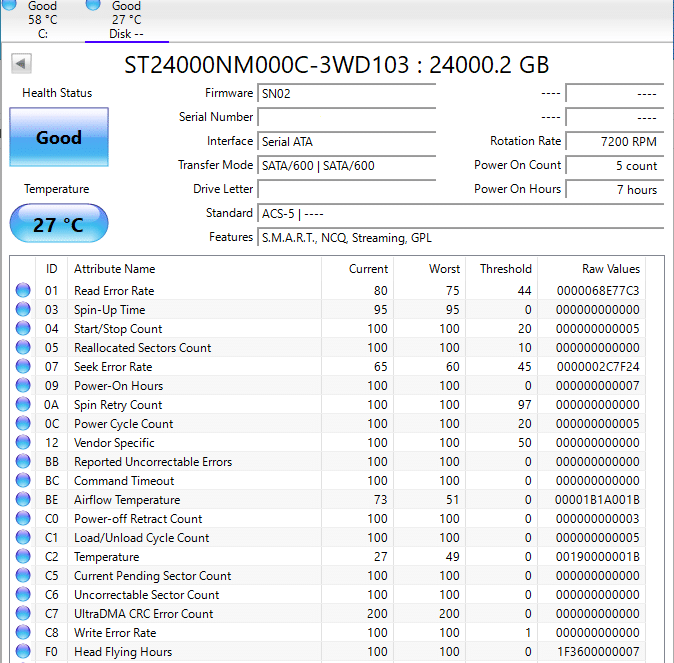674x663 pixels.
Task: Select the Seek Error Rate attribute name
Action: (x=113, y=367)
